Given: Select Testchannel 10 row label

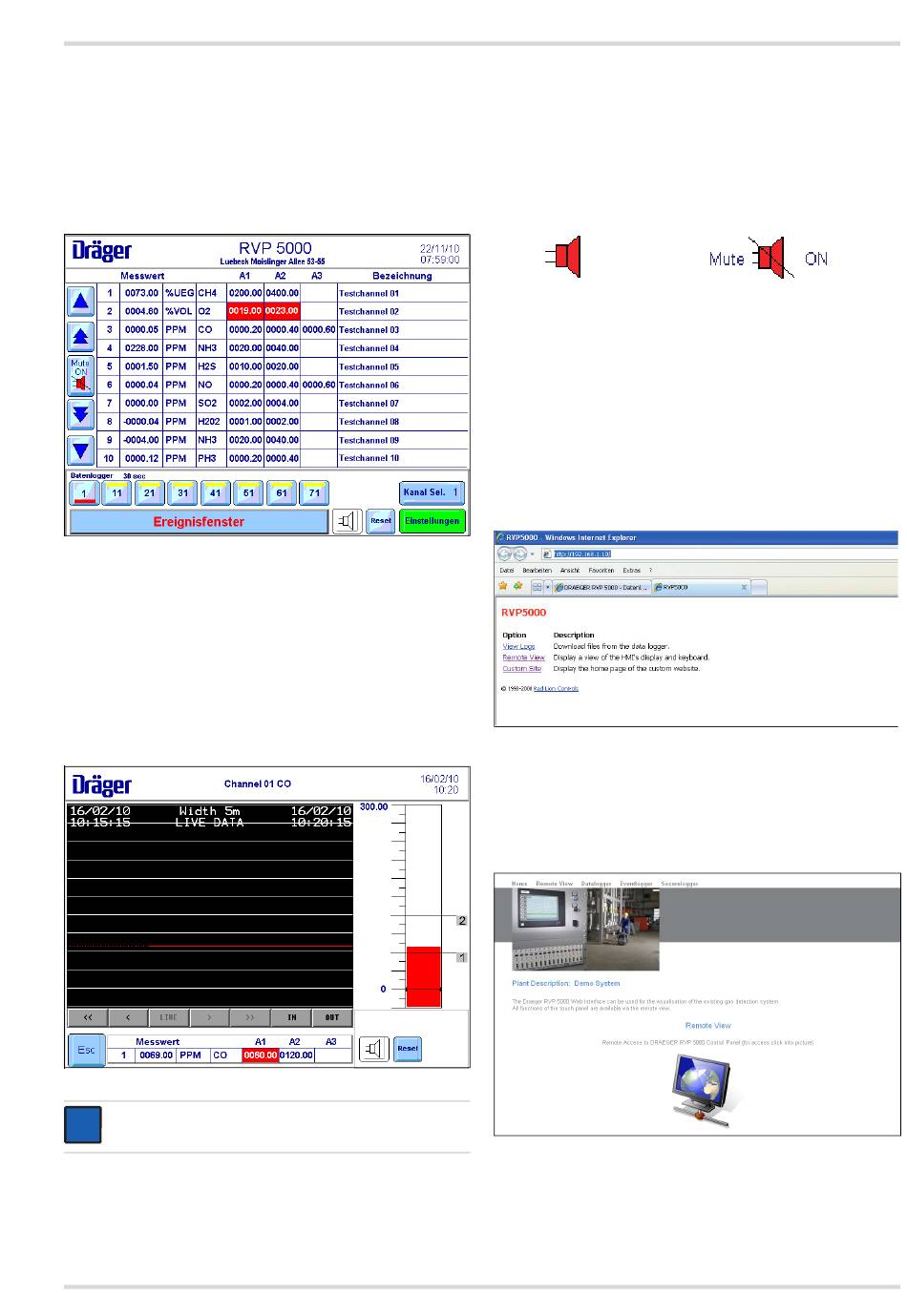Looking at the screenshot, I should click(x=369, y=458).
